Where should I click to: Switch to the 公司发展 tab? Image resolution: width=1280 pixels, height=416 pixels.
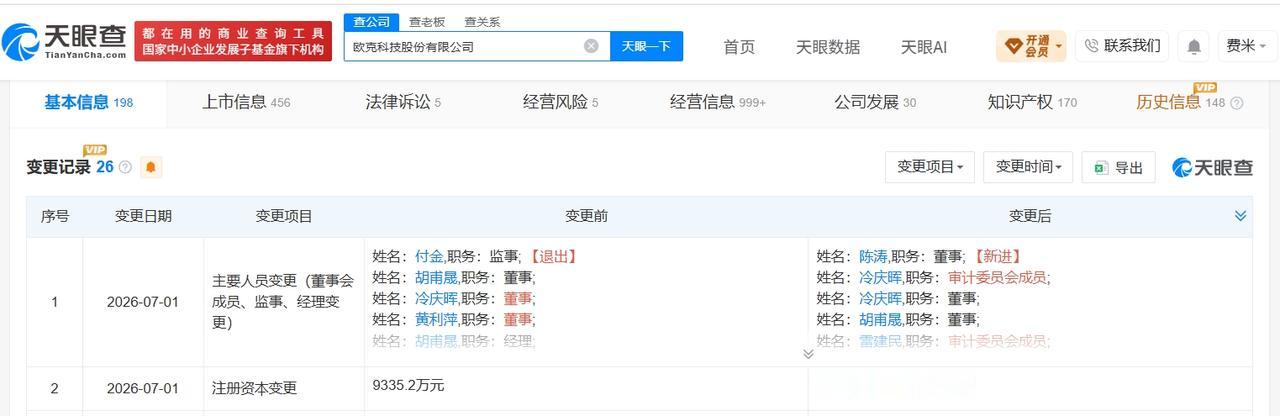click(x=875, y=102)
